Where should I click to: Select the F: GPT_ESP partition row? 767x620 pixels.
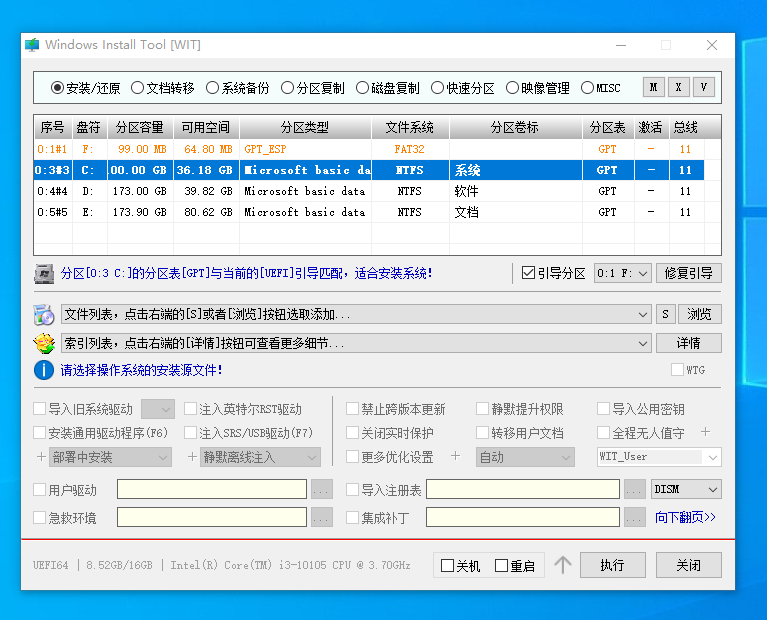[369, 149]
